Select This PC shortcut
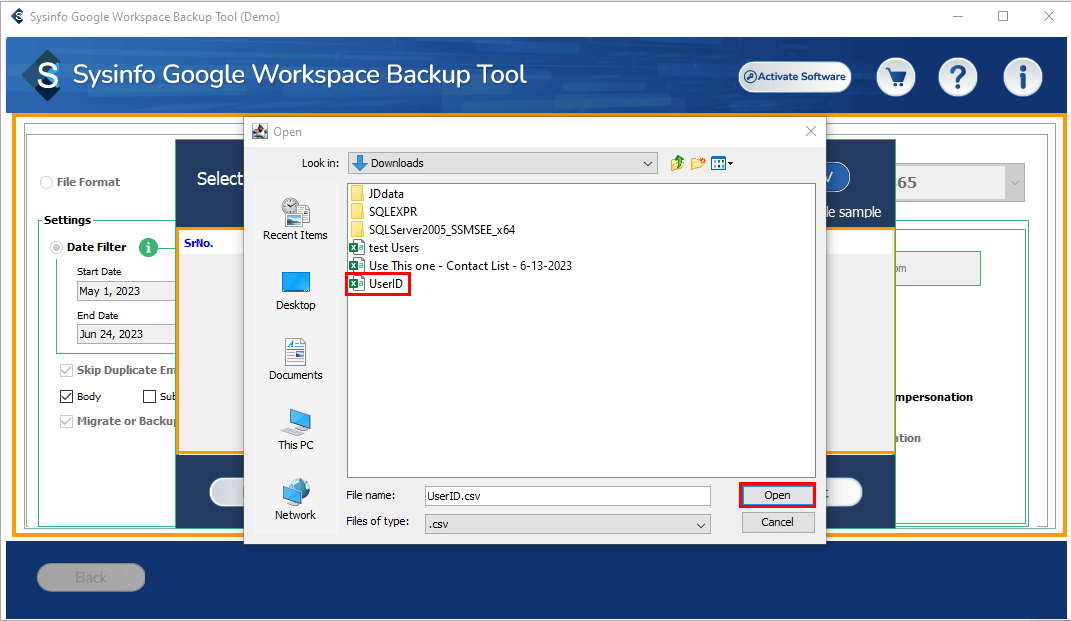The height and width of the screenshot is (621, 1071). click(x=295, y=430)
